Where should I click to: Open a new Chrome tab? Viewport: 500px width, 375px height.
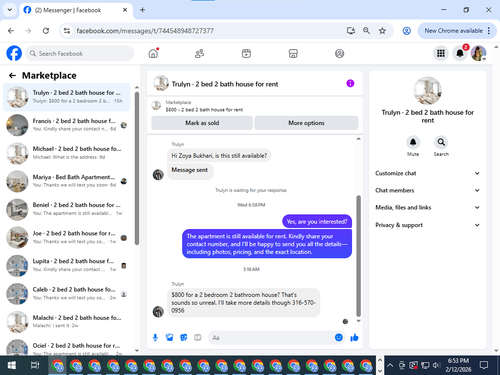coord(142,10)
